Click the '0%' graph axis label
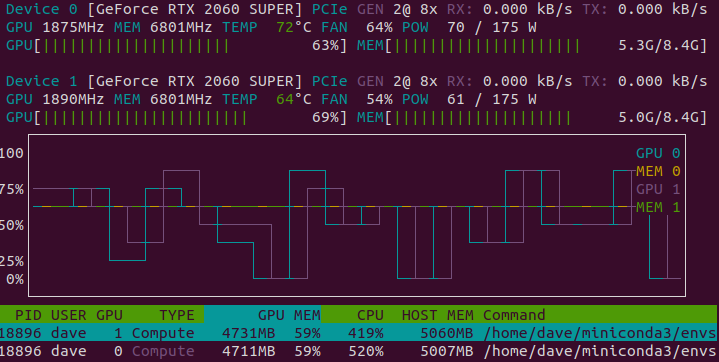 [x=15, y=279]
